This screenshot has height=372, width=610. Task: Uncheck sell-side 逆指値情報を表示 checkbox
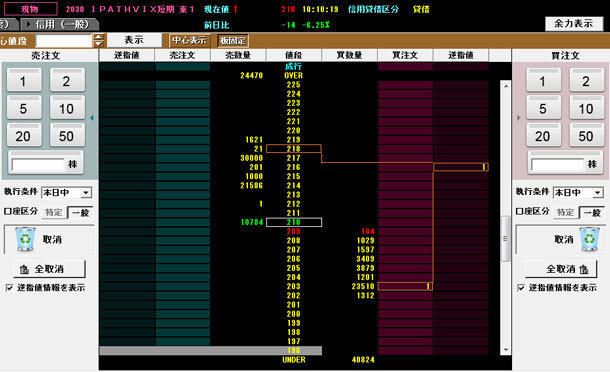pyautogui.click(x=9, y=288)
